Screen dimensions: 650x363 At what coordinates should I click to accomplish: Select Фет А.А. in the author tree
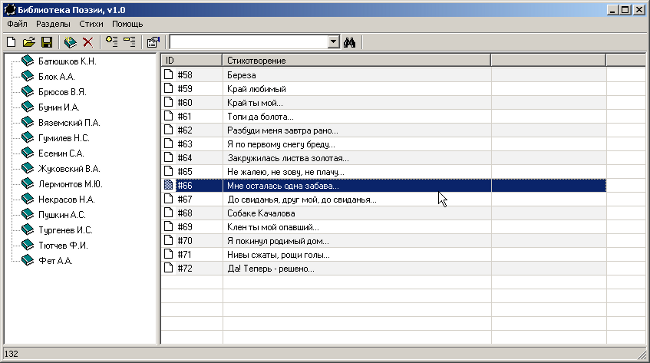(x=55, y=261)
